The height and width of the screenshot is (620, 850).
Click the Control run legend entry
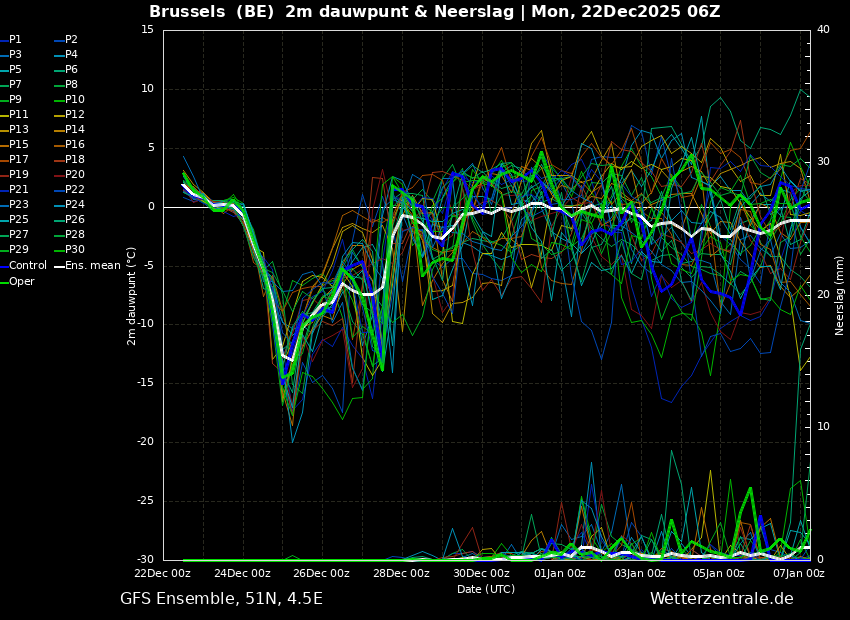pos(23,266)
